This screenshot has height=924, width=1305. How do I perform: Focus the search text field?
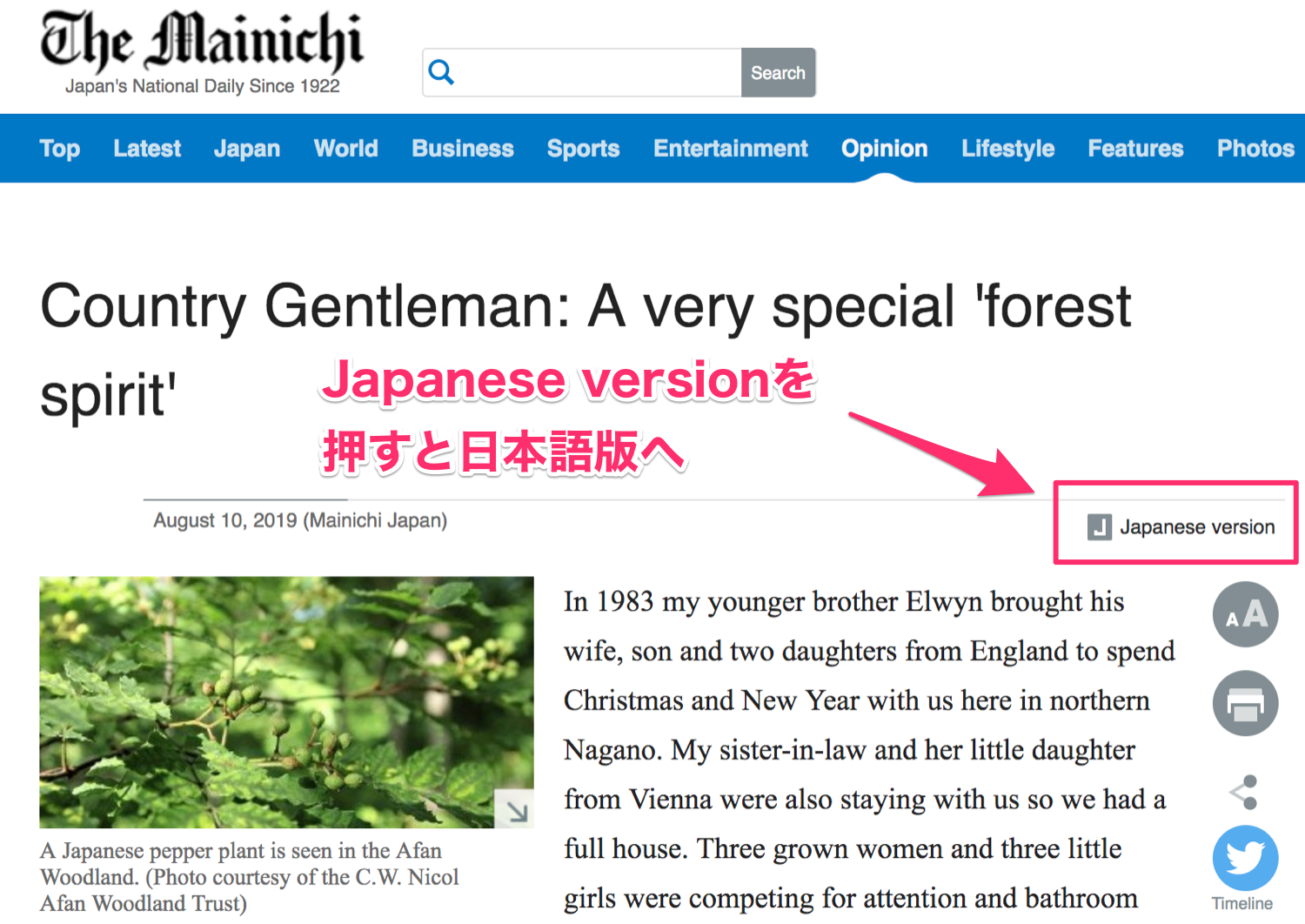point(599,72)
